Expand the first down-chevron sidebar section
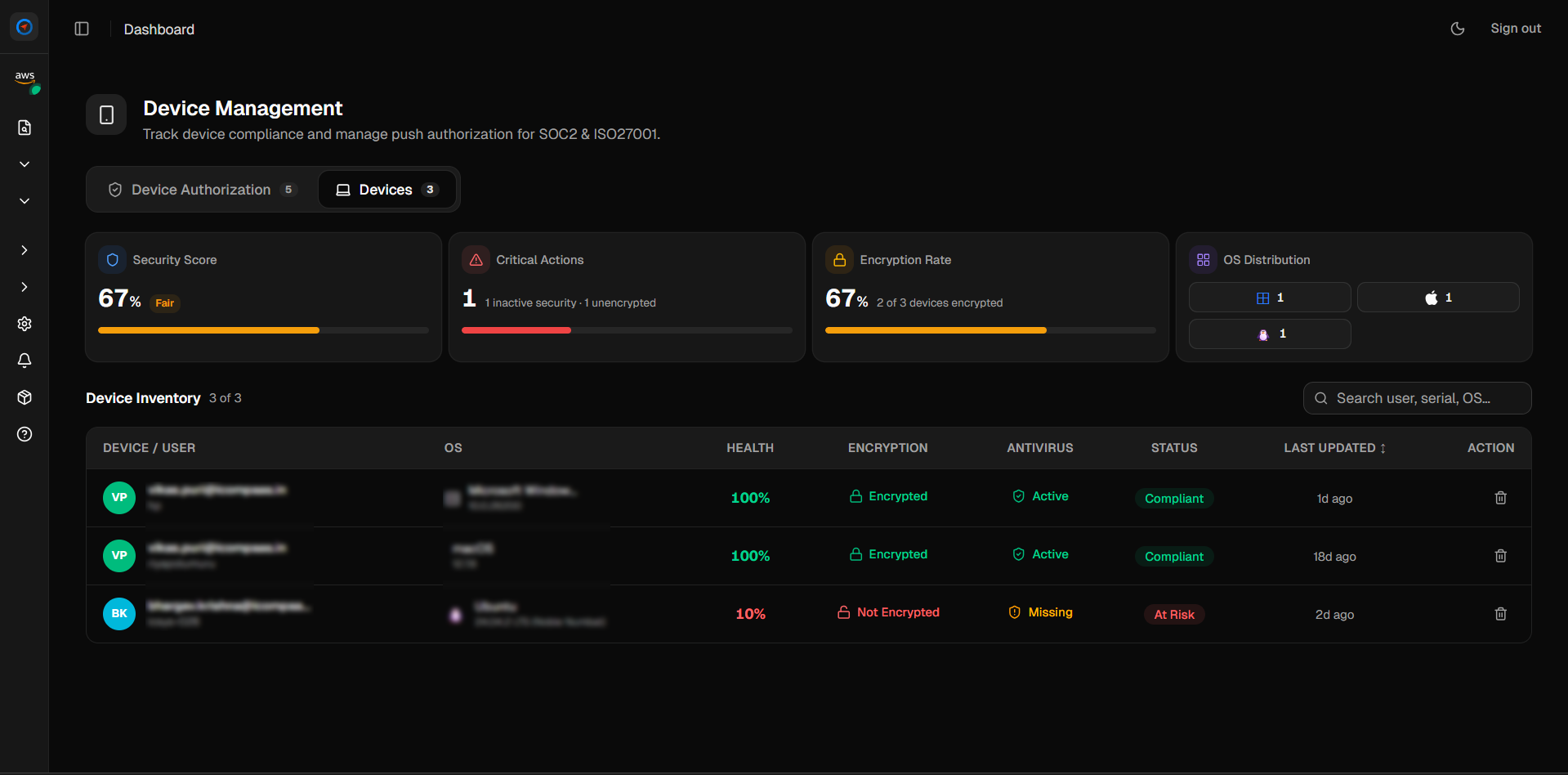 tap(25, 164)
